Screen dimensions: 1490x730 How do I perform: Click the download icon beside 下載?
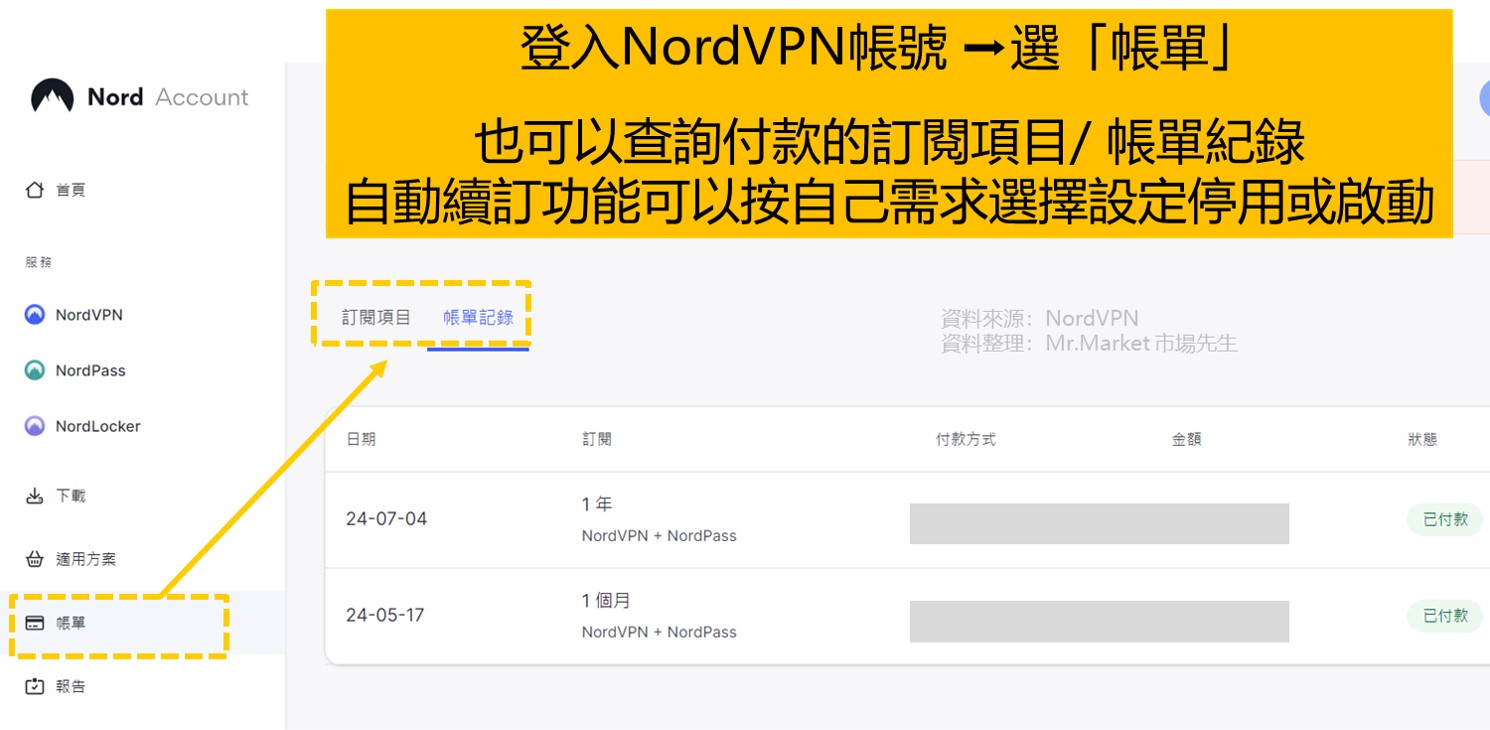(35, 496)
